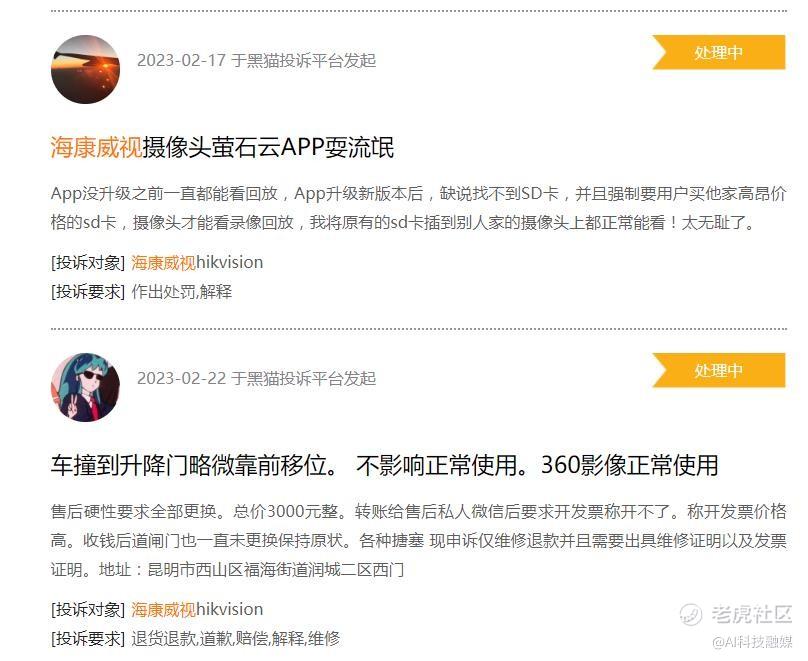
Task: Open complaint titled 海康威视摄像头萤石云APP耍流氓
Action: (223, 147)
